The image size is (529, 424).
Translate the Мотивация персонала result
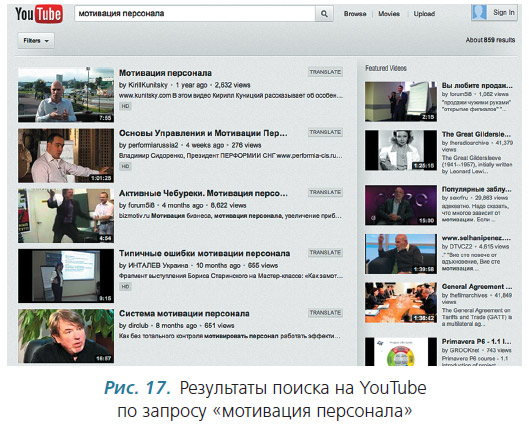click(x=325, y=72)
